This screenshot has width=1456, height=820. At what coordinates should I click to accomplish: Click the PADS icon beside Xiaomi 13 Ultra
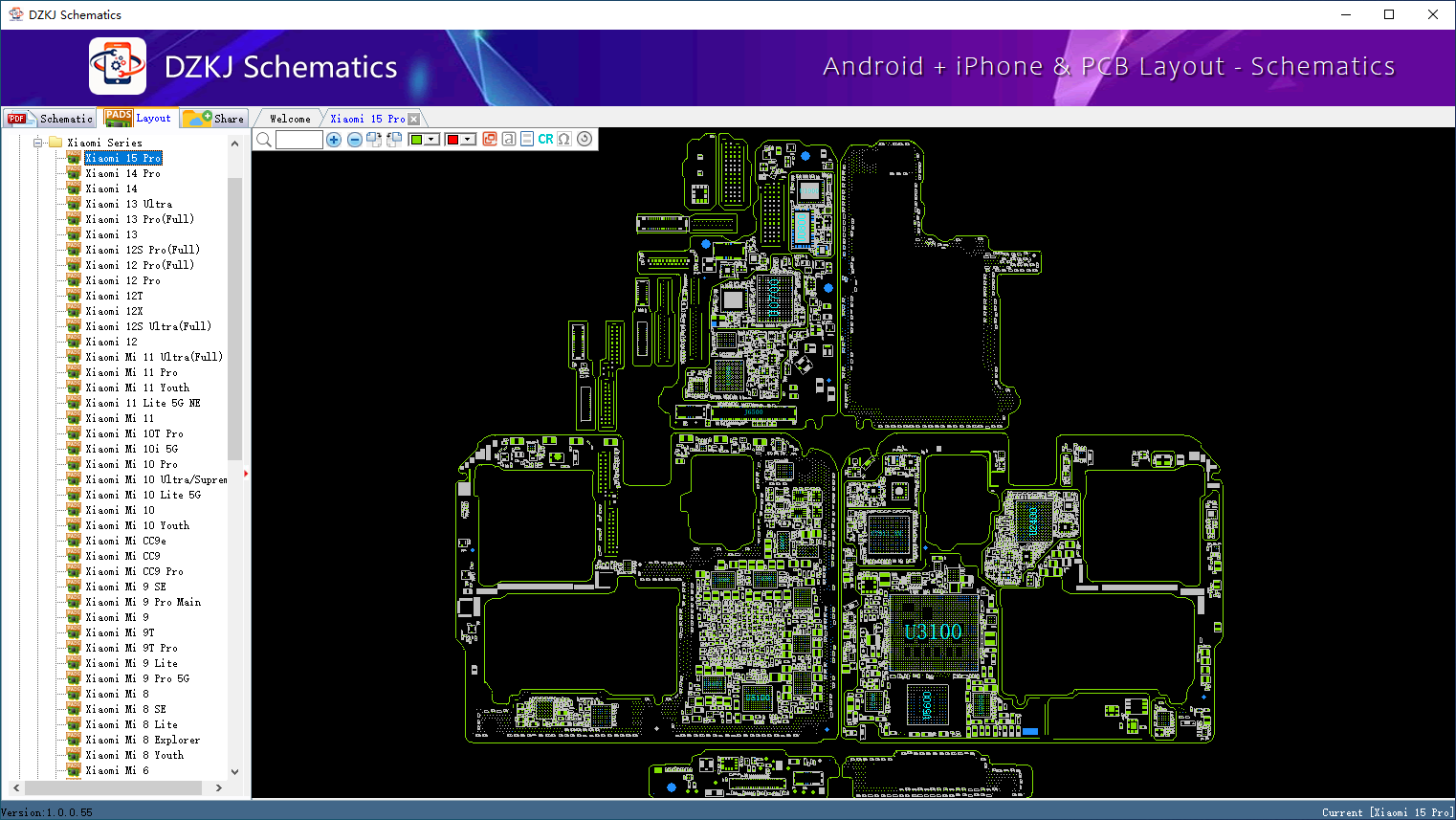(74, 204)
